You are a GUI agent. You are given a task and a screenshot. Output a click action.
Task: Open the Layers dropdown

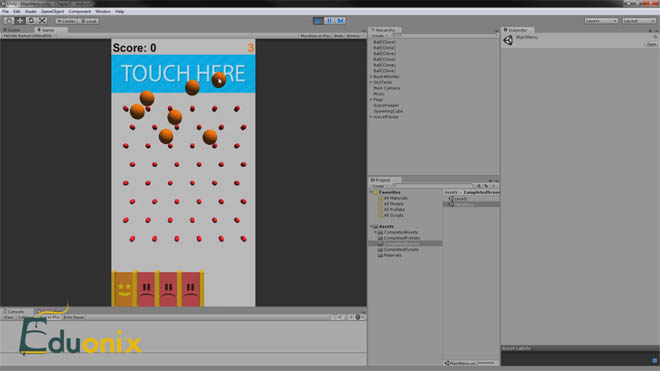(601, 21)
